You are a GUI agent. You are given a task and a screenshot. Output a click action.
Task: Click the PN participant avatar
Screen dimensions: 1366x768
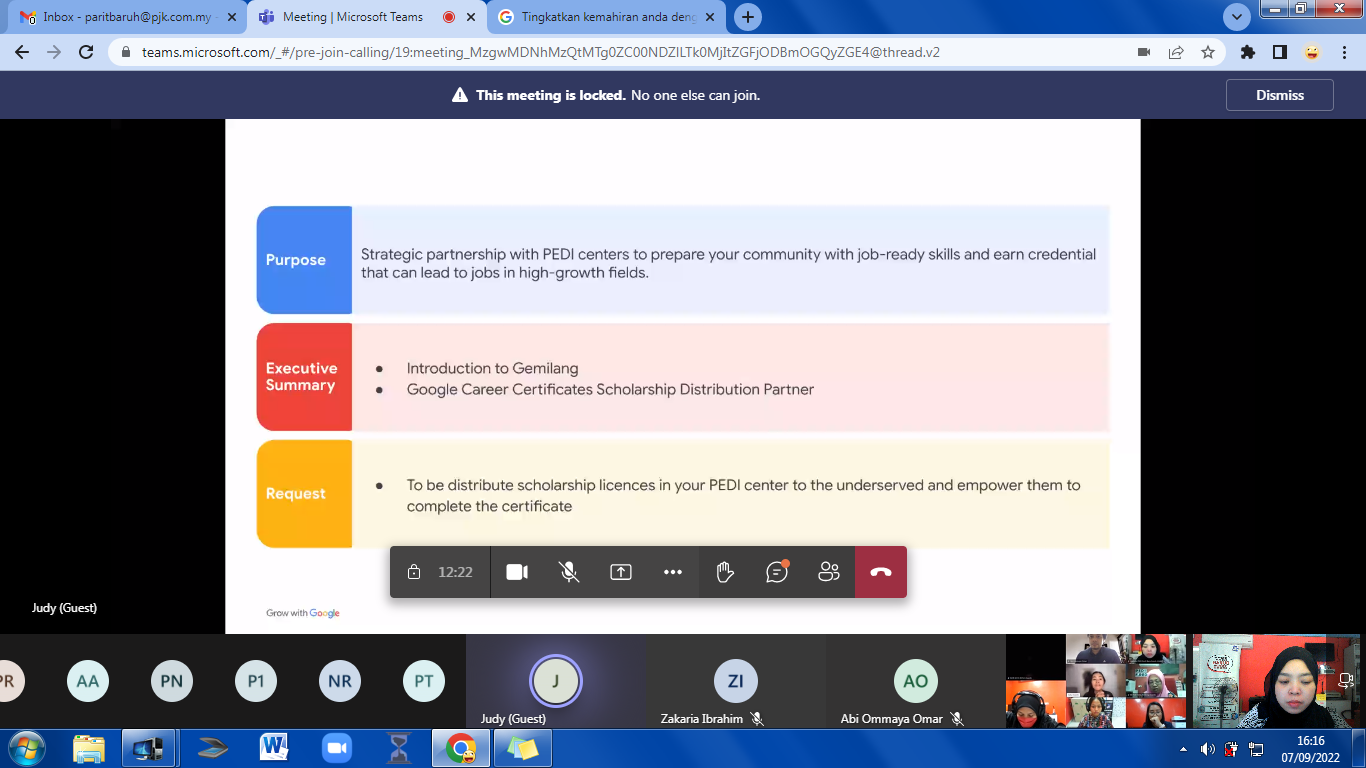click(x=172, y=681)
